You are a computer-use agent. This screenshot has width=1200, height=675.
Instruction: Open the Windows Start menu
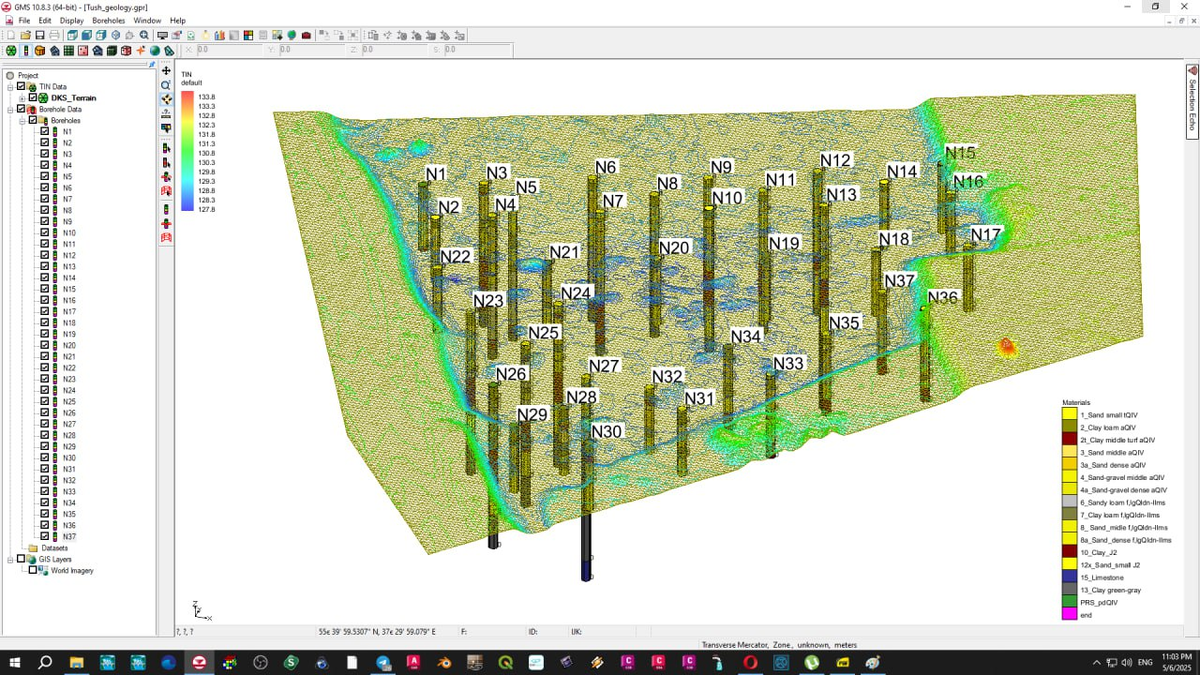[15, 662]
